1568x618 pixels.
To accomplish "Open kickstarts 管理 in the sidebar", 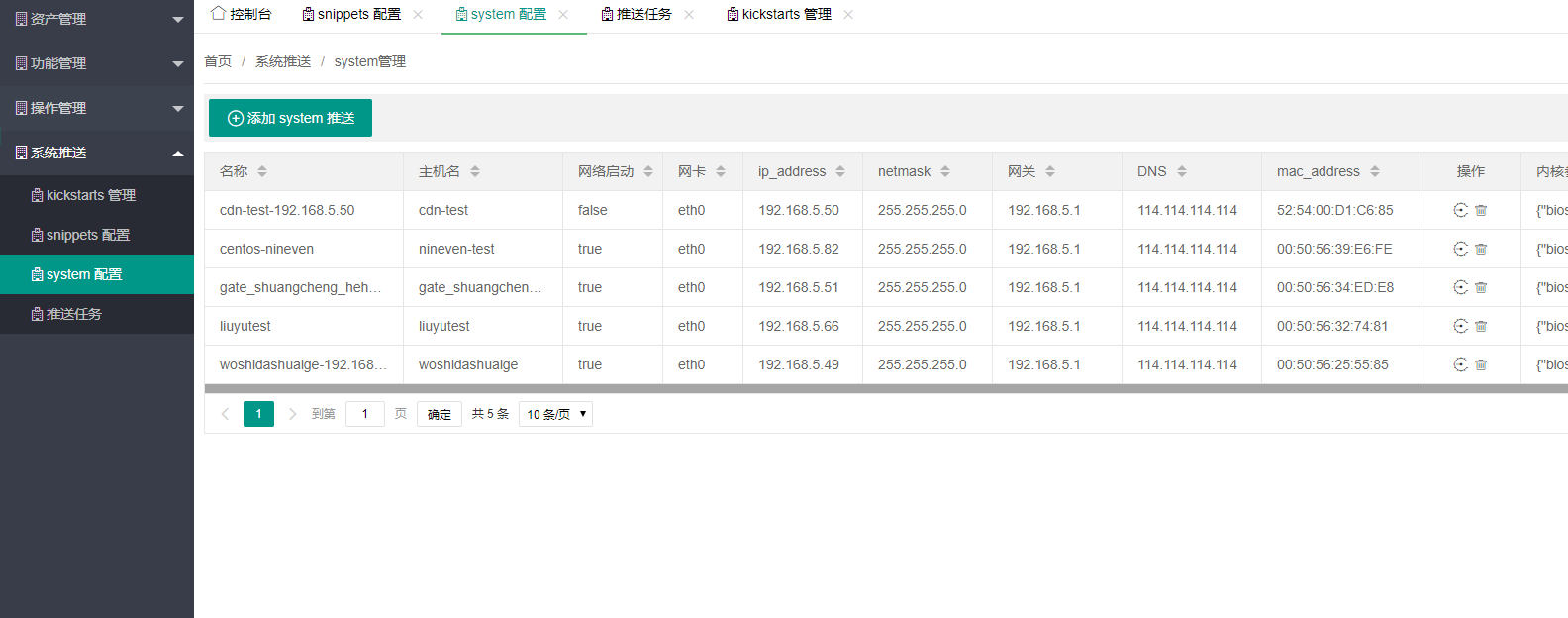I will coord(97,195).
